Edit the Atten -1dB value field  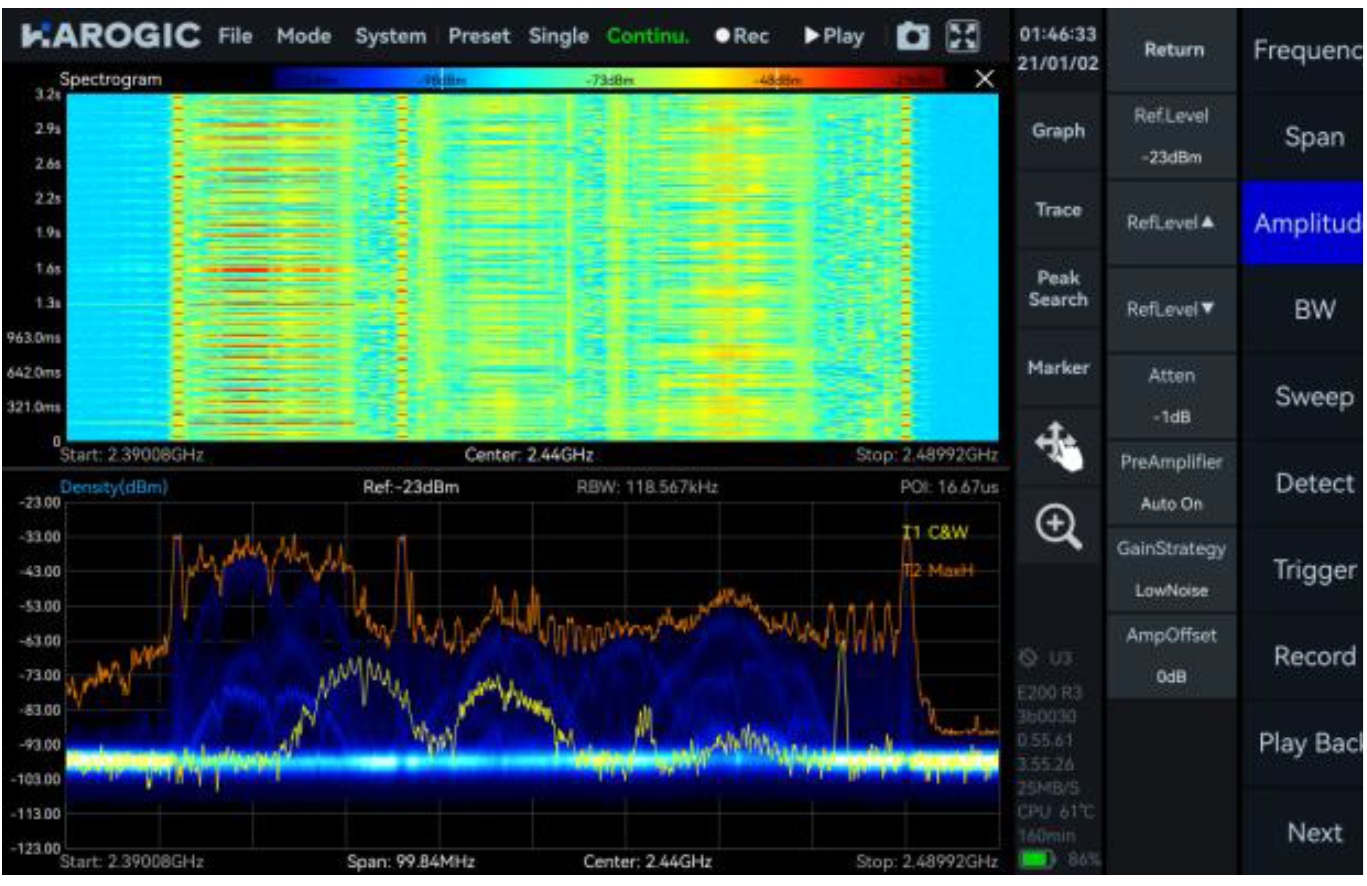(x=1172, y=396)
